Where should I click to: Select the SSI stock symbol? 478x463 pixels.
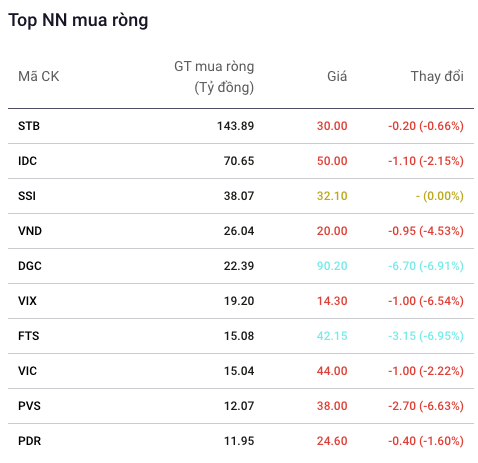coord(27,196)
